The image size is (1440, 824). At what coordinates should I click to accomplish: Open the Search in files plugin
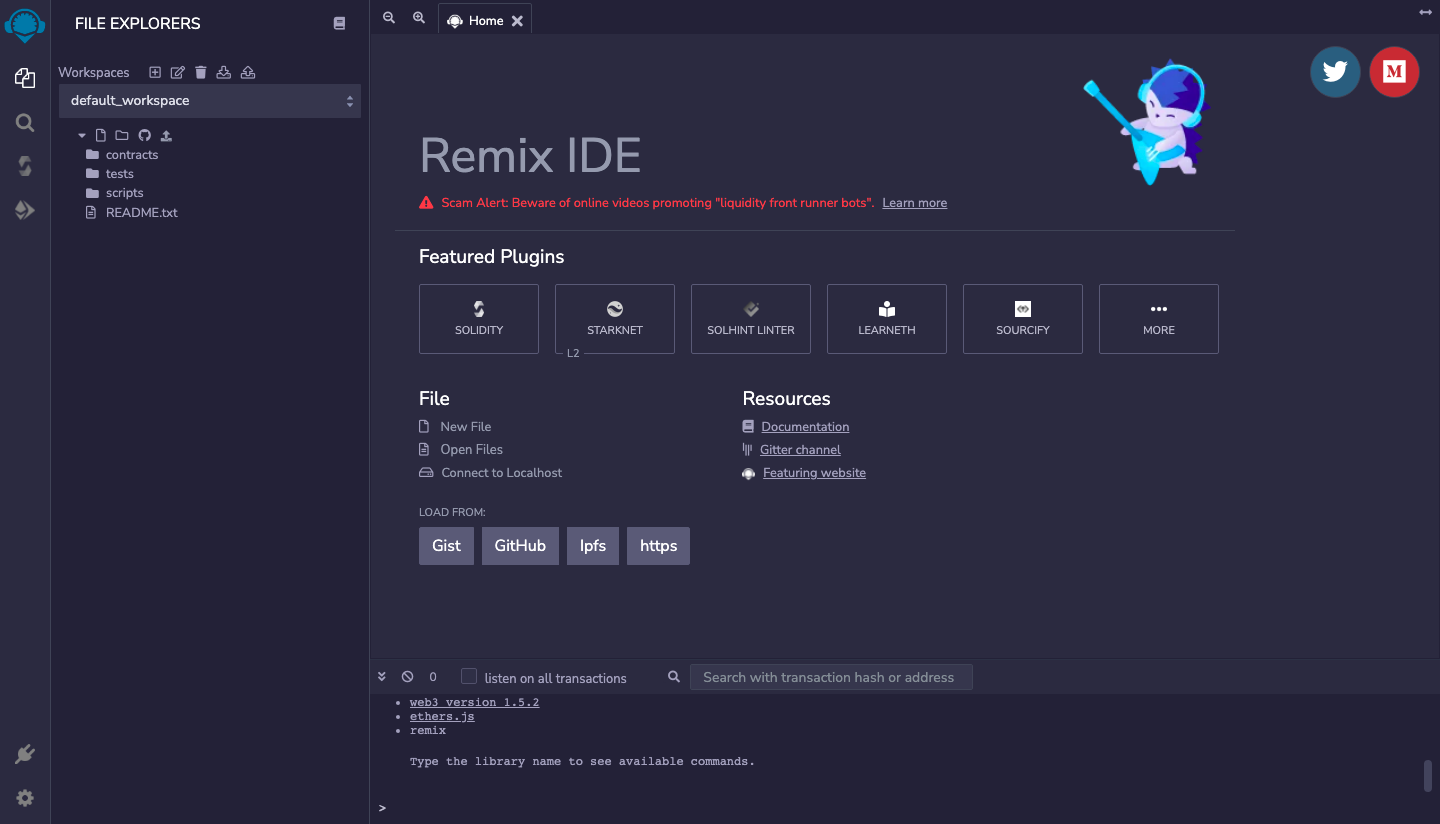coord(25,123)
